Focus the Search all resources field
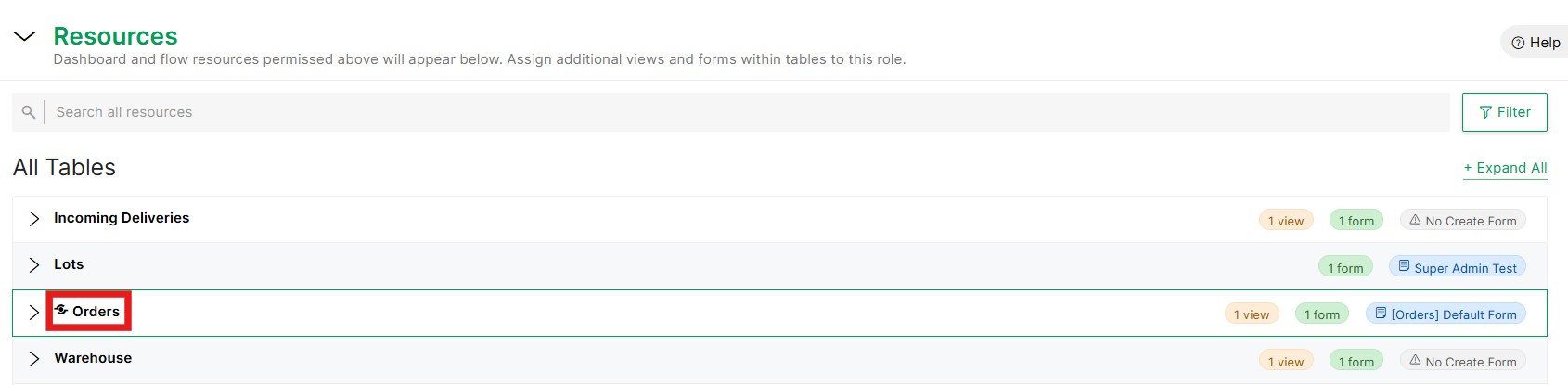Image resolution: width=1568 pixels, height=385 pixels. point(746,112)
